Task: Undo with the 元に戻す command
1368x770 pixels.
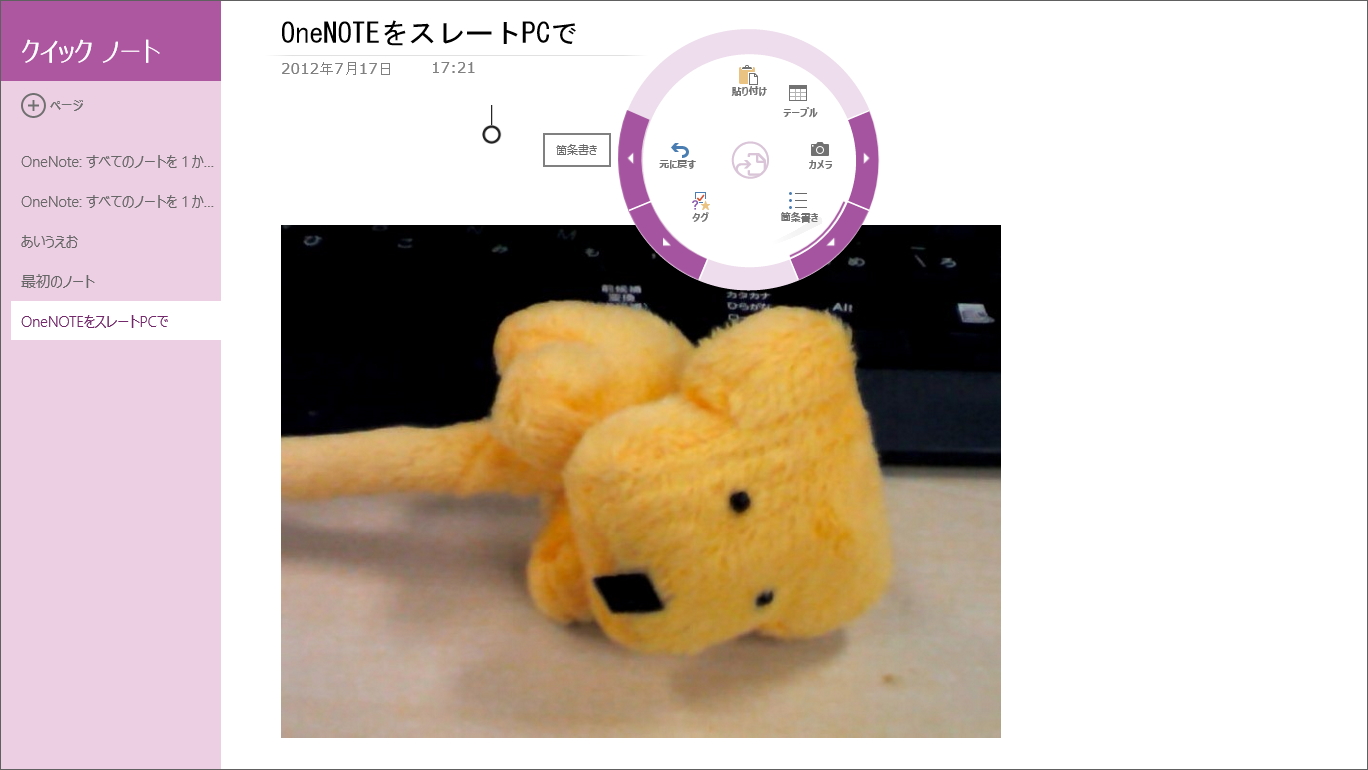Action: point(678,156)
